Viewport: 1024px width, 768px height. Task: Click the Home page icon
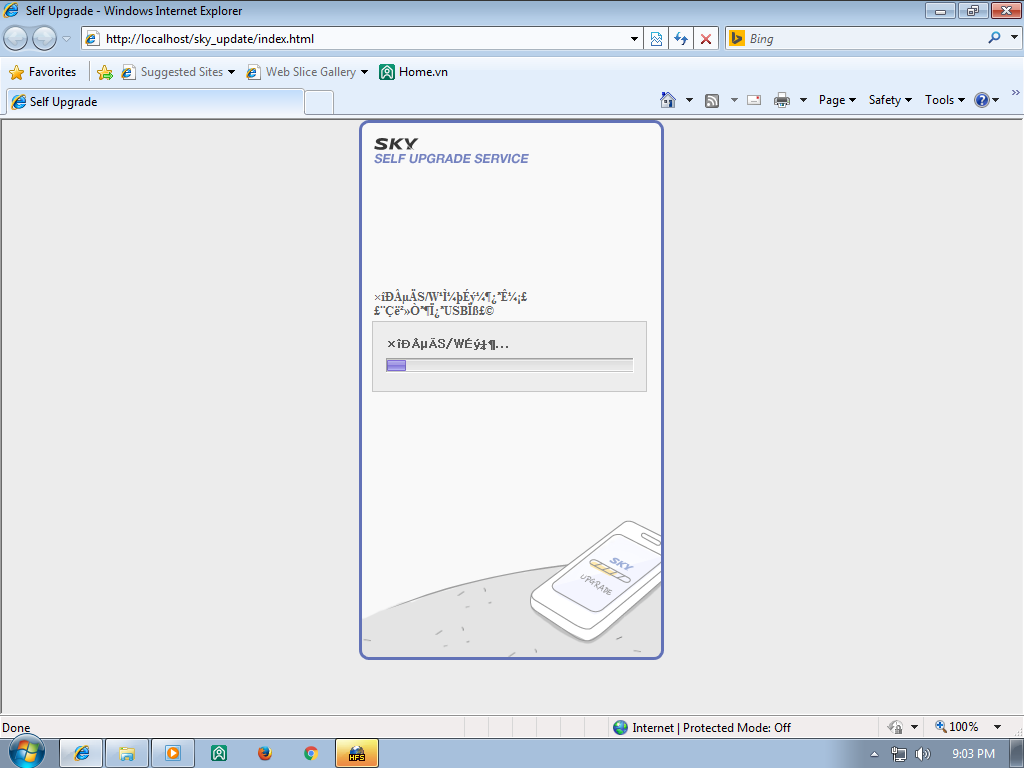667,100
